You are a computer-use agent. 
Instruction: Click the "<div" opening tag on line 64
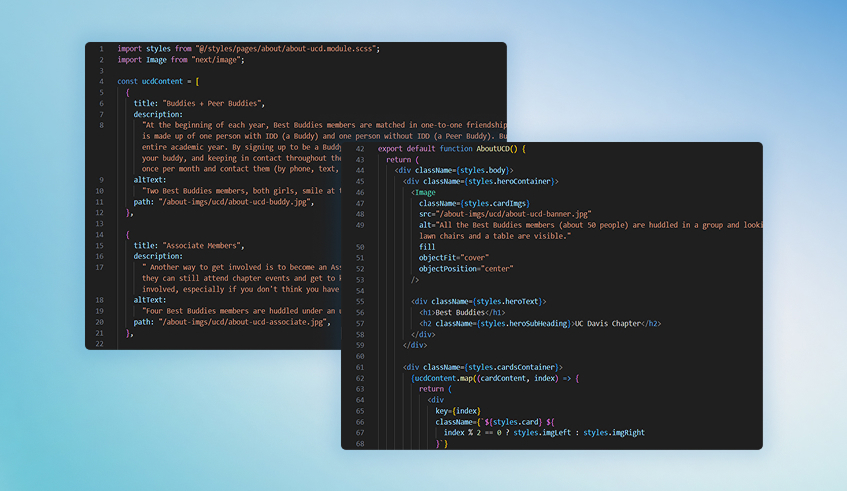pyautogui.click(x=435, y=400)
